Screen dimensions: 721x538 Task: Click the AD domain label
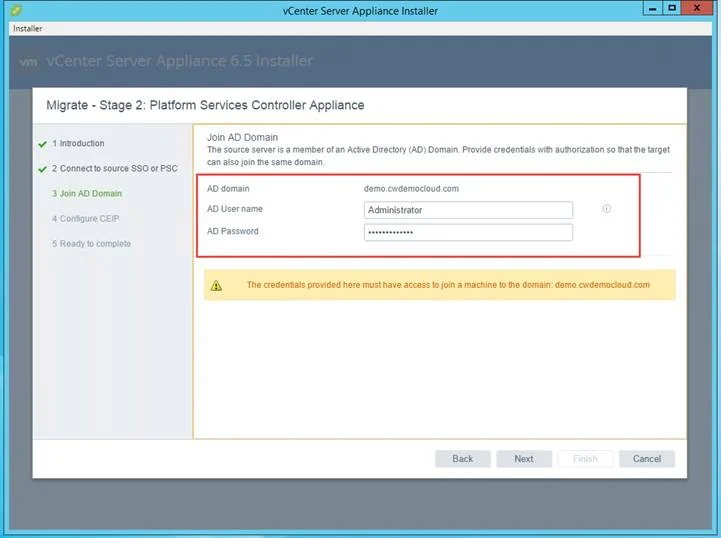[x=228, y=189]
